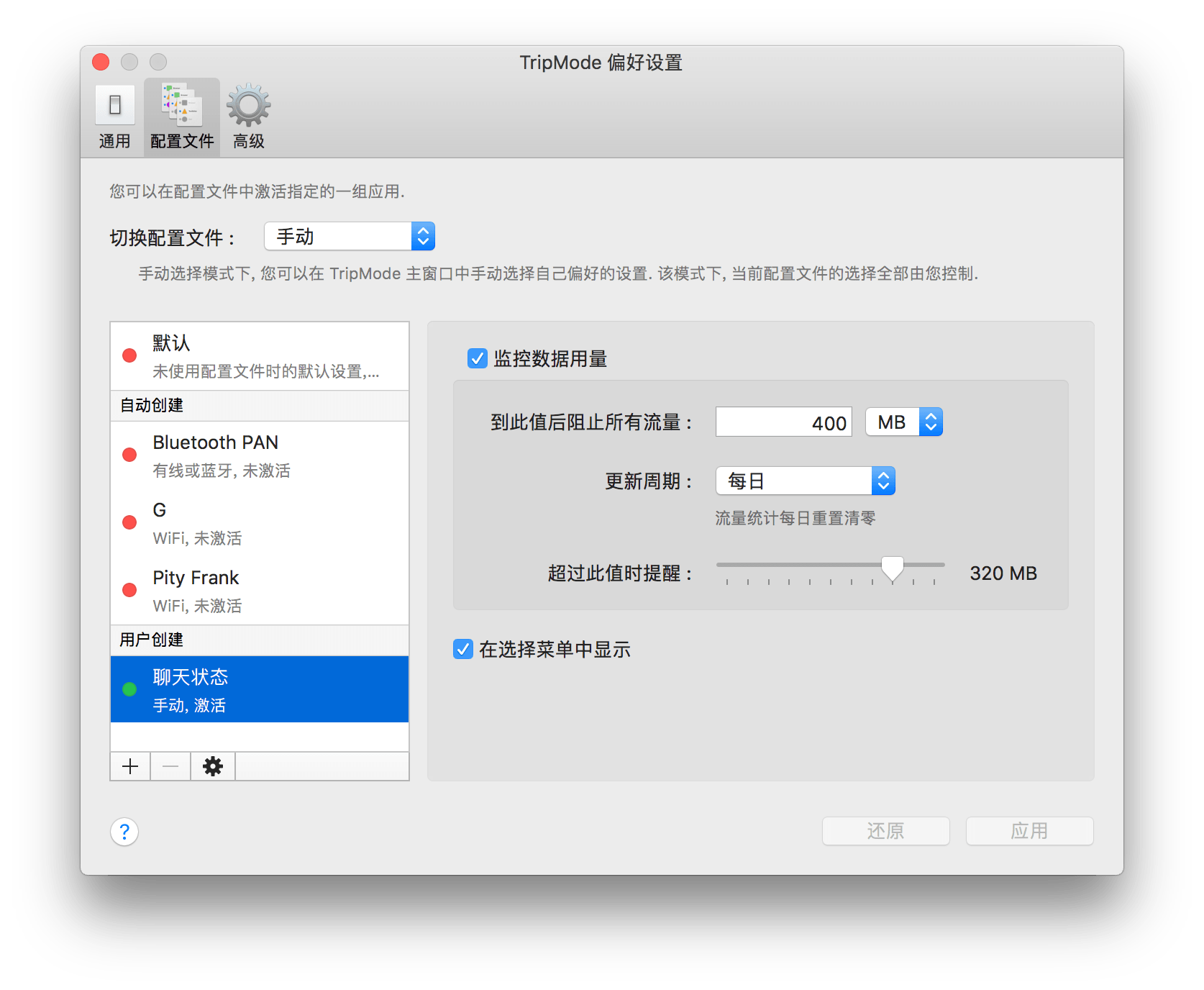
Task: Open the 切换配置文件 dropdown set to 手动
Action: 350,236
